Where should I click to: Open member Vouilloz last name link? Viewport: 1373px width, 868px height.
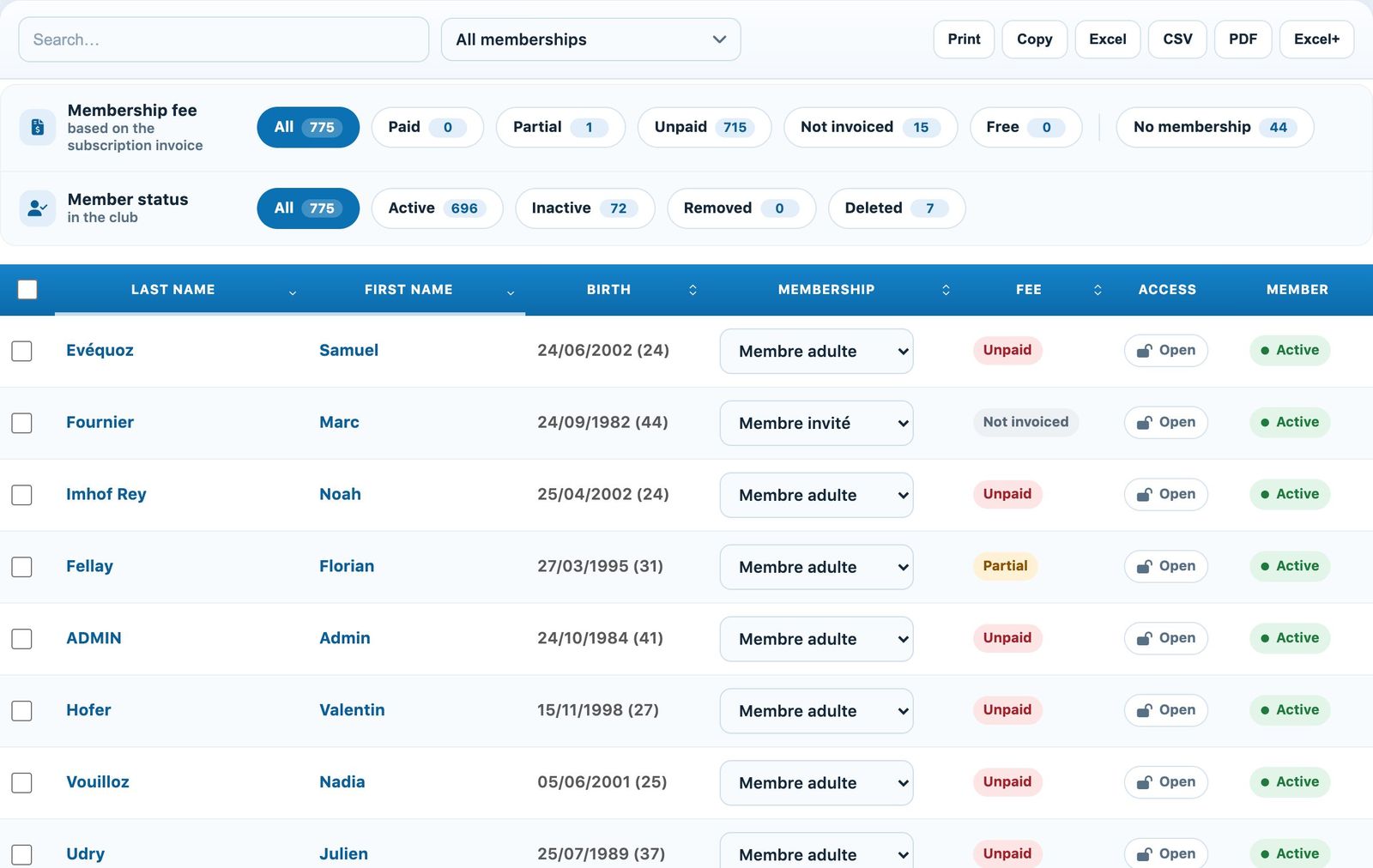pos(98,782)
